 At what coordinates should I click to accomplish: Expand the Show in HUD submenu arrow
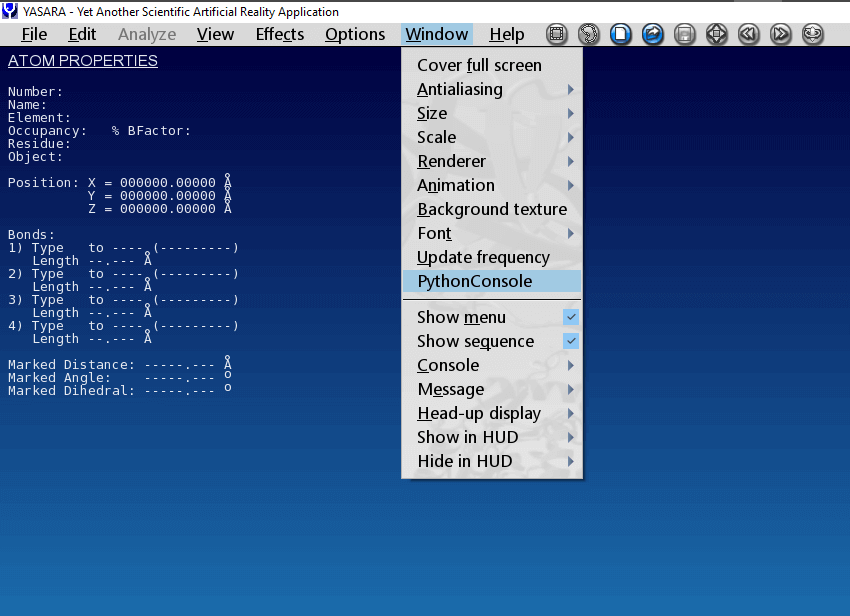tap(571, 437)
